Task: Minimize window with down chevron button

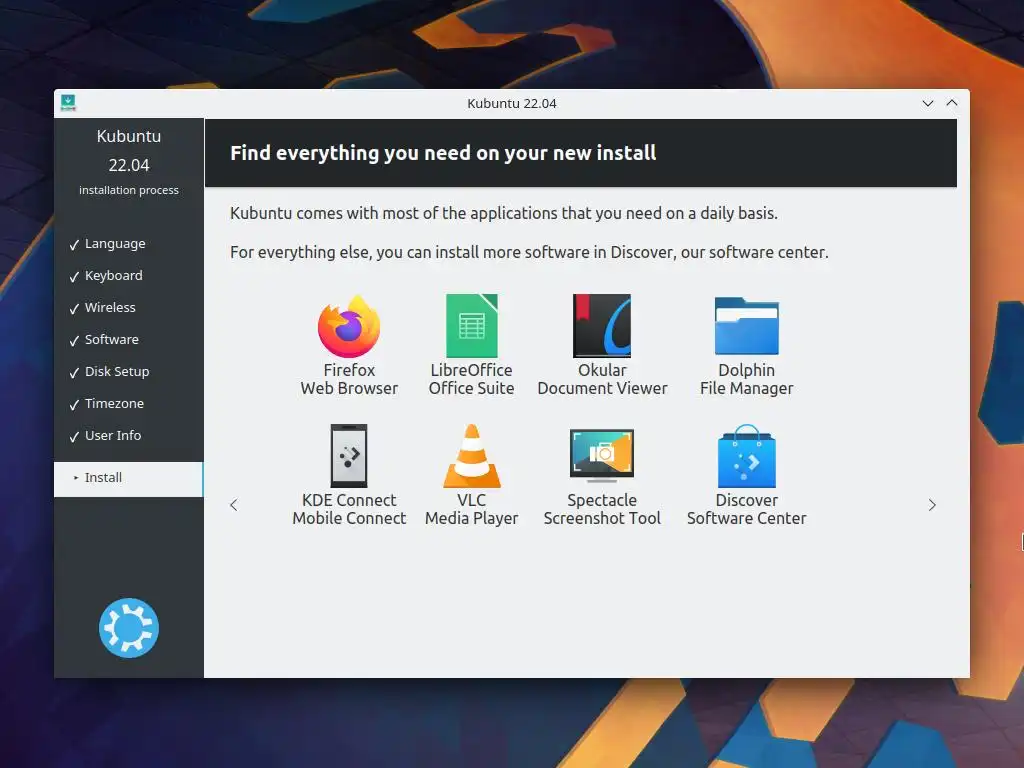Action: tap(927, 103)
